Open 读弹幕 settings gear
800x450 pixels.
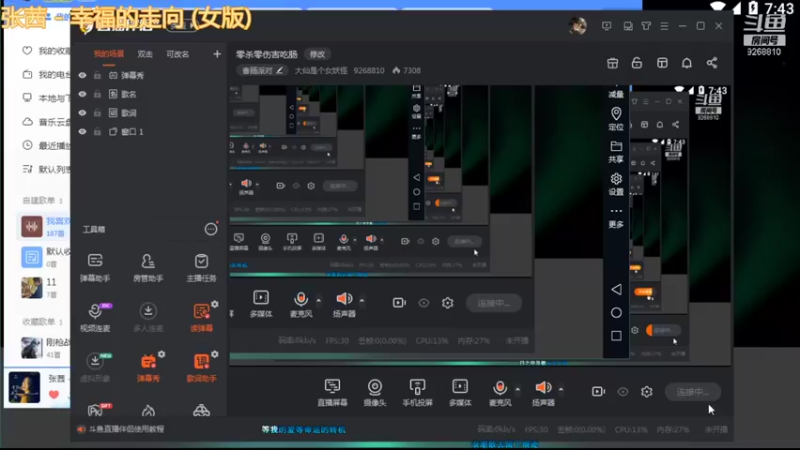pyautogui.click(x=215, y=304)
